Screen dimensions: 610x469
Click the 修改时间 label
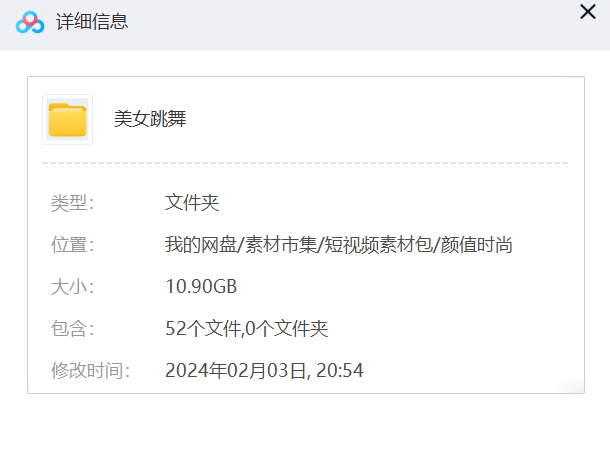[90, 371]
